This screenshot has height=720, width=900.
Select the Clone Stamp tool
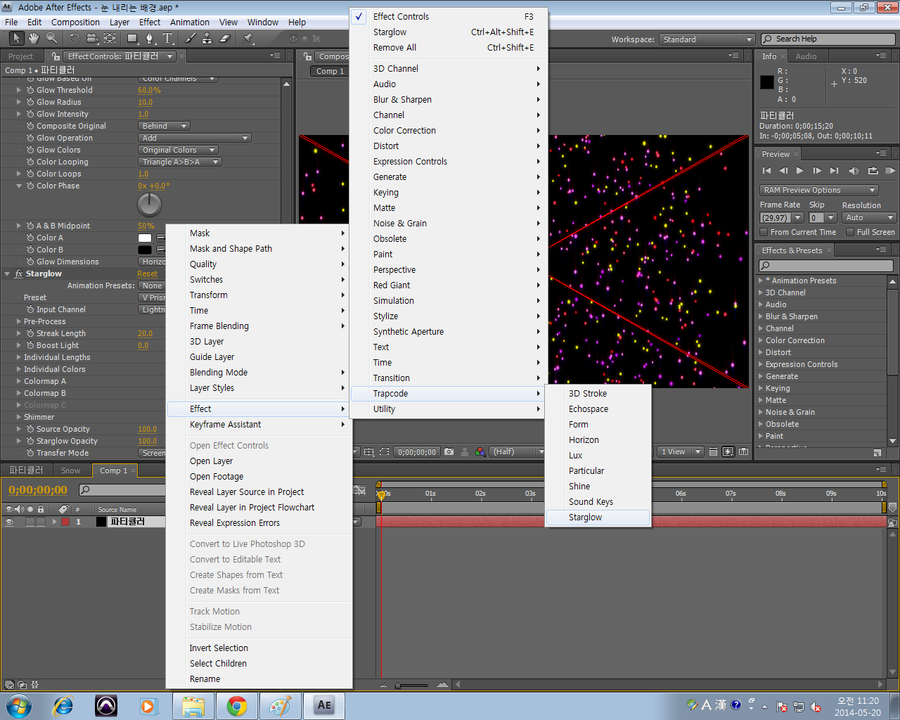[207, 38]
